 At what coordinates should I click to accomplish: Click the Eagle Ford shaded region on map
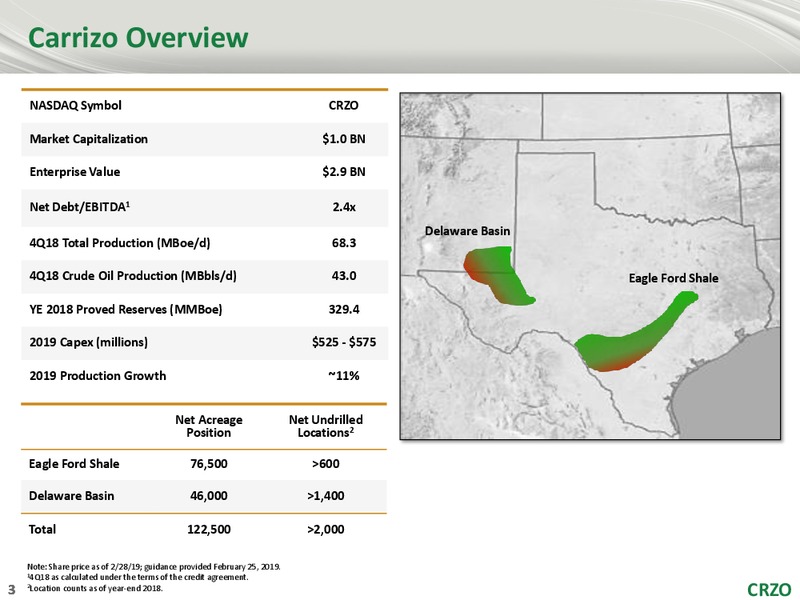pyautogui.click(x=628, y=342)
